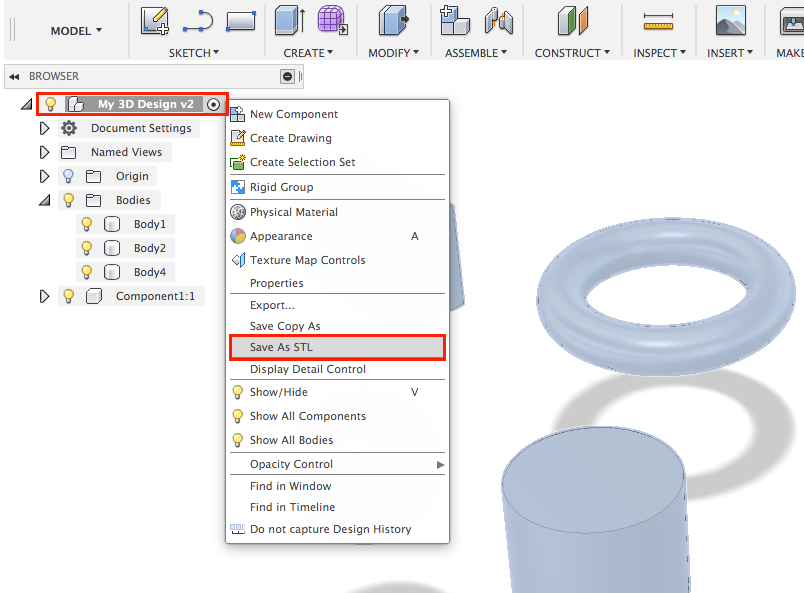The height and width of the screenshot is (593, 804).
Task: Expand the Document Settings tree node
Action: (44, 128)
